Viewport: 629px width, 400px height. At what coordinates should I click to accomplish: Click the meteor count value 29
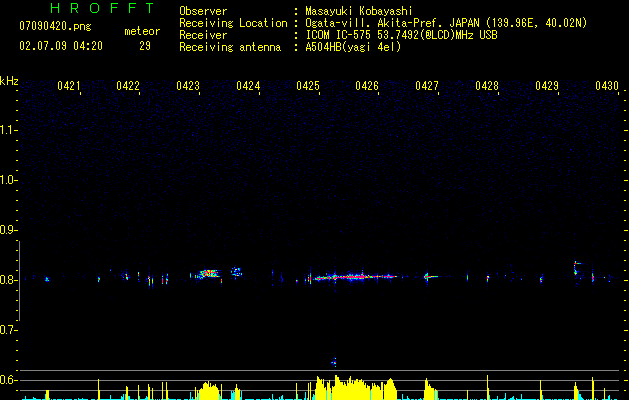point(145,46)
